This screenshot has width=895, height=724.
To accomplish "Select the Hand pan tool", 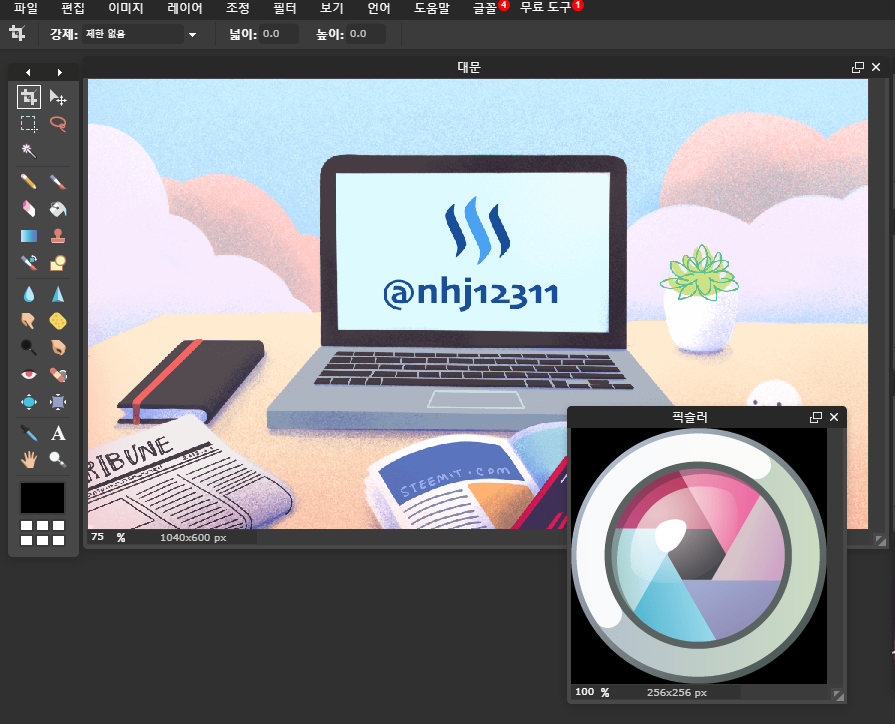I will click(29, 459).
